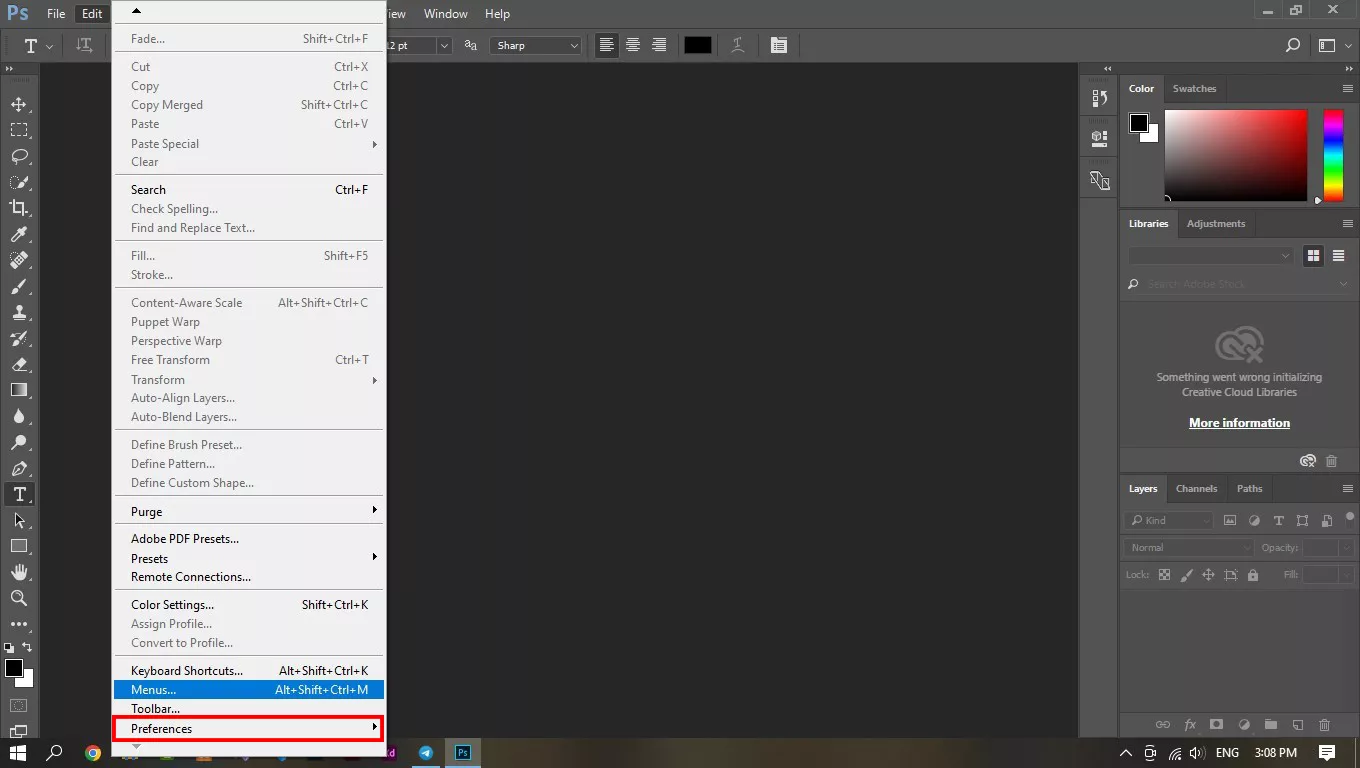Select the Gradient tool
Viewport: 1360px width, 768px height.
[19, 390]
